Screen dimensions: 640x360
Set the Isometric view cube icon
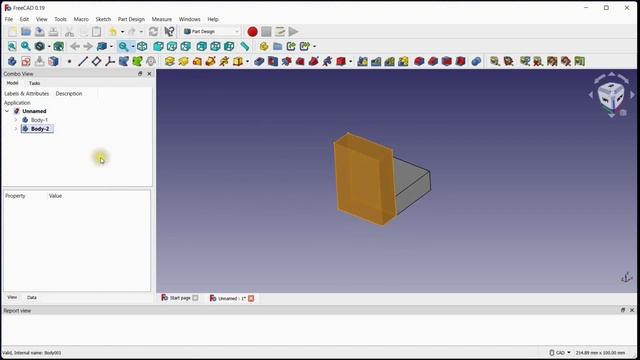tap(142, 46)
